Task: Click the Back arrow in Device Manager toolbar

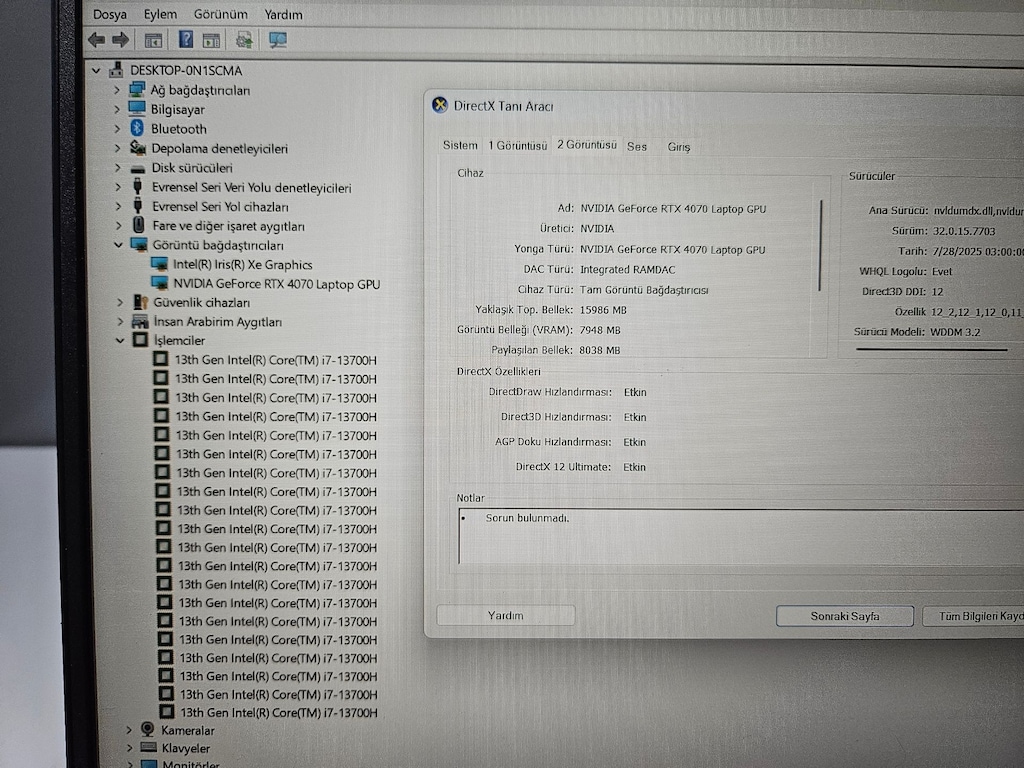Action: [97, 40]
